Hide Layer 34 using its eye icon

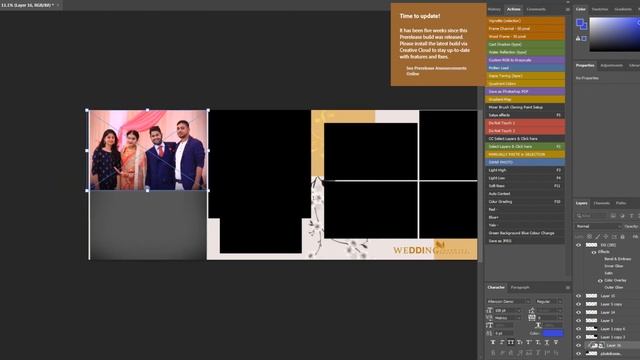coord(578,312)
